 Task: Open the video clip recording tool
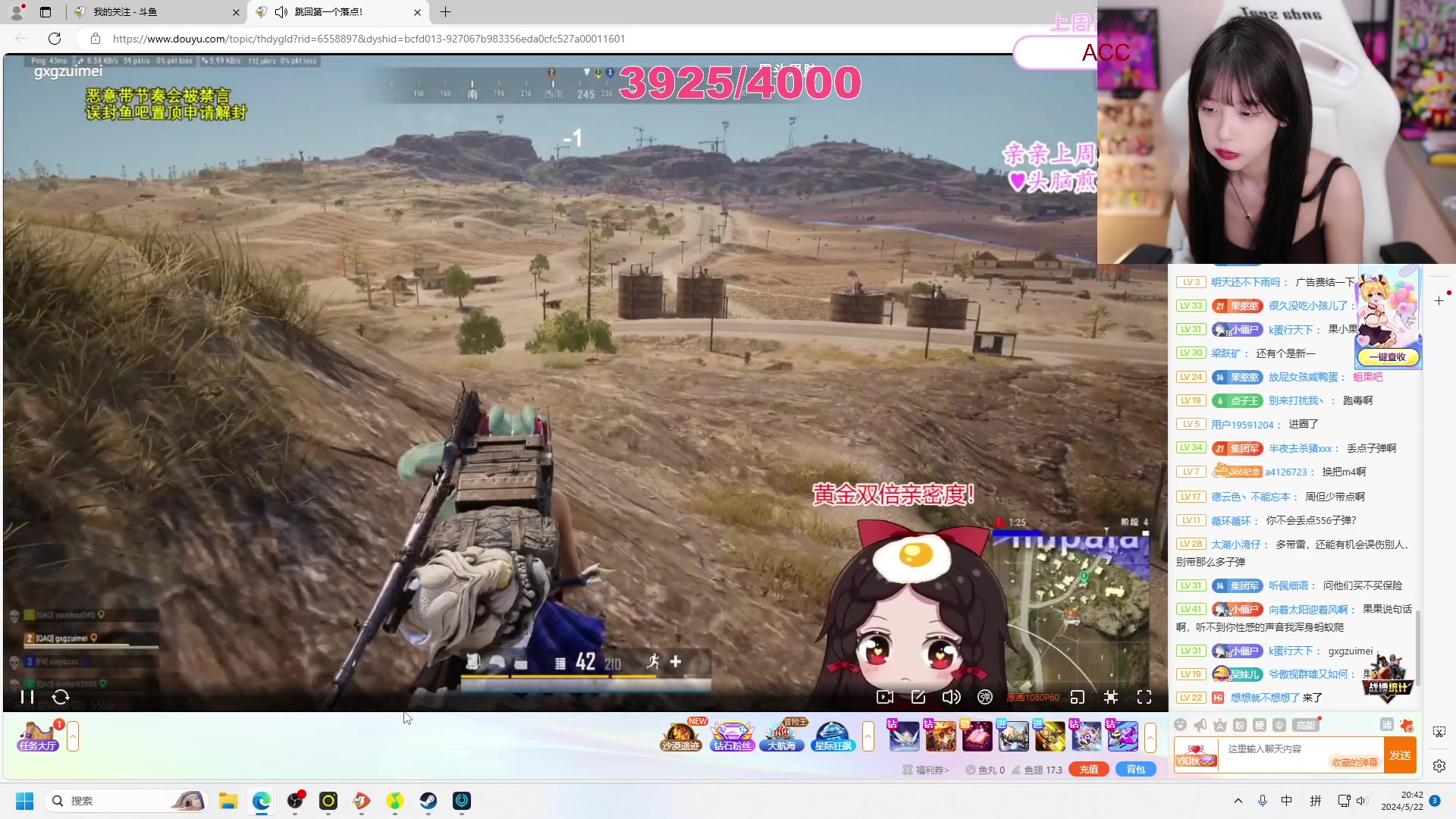tap(885, 697)
